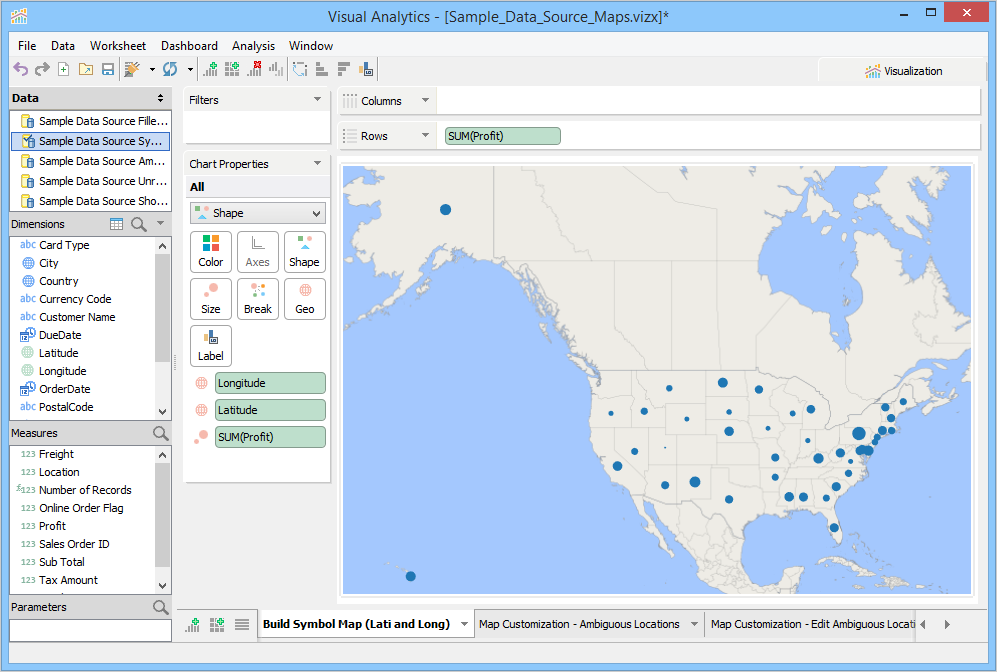Click the refresh data toolbar icon
The image size is (997, 672).
(170, 69)
